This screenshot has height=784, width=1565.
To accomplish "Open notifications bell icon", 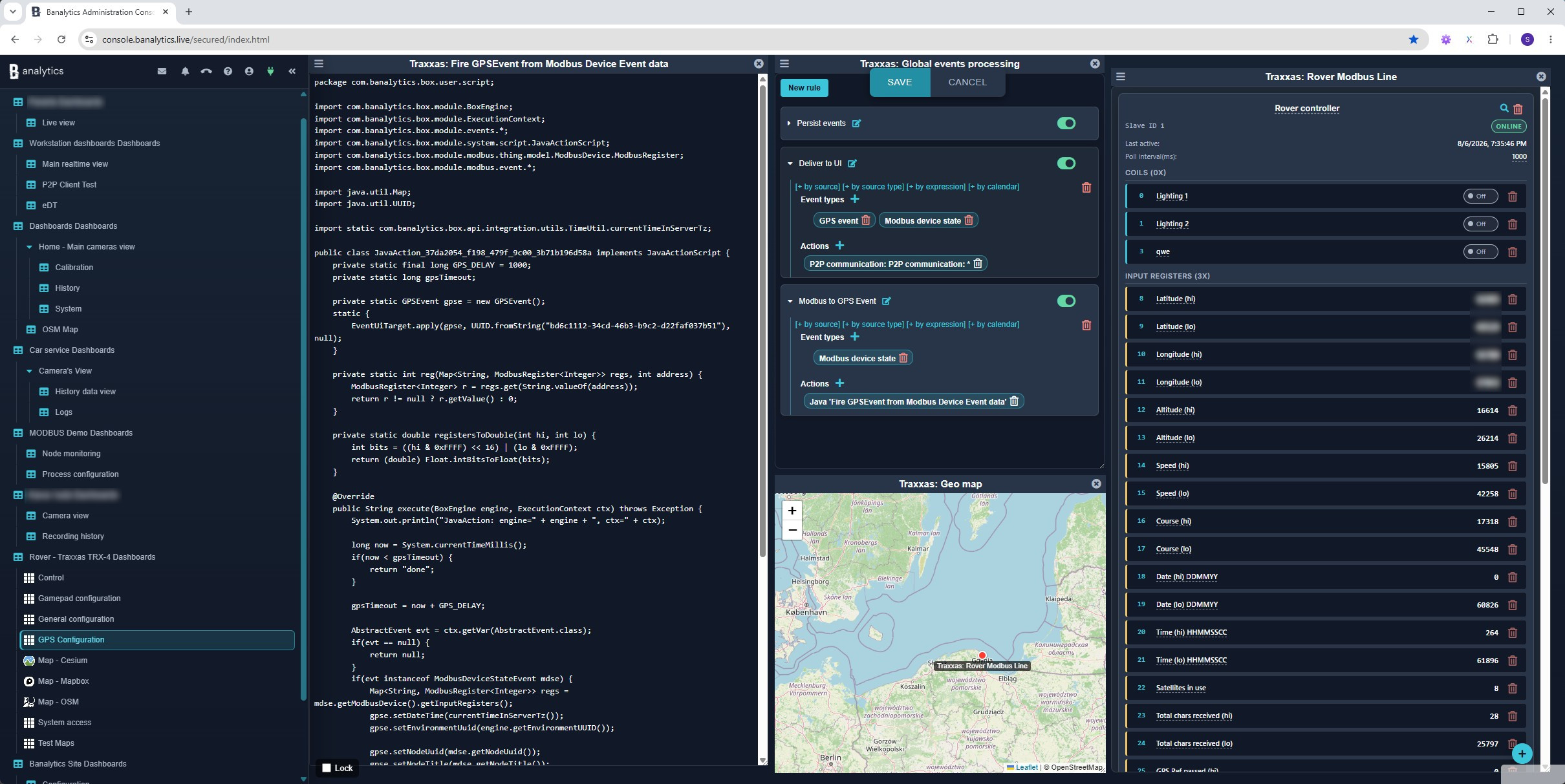I will 185,71.
